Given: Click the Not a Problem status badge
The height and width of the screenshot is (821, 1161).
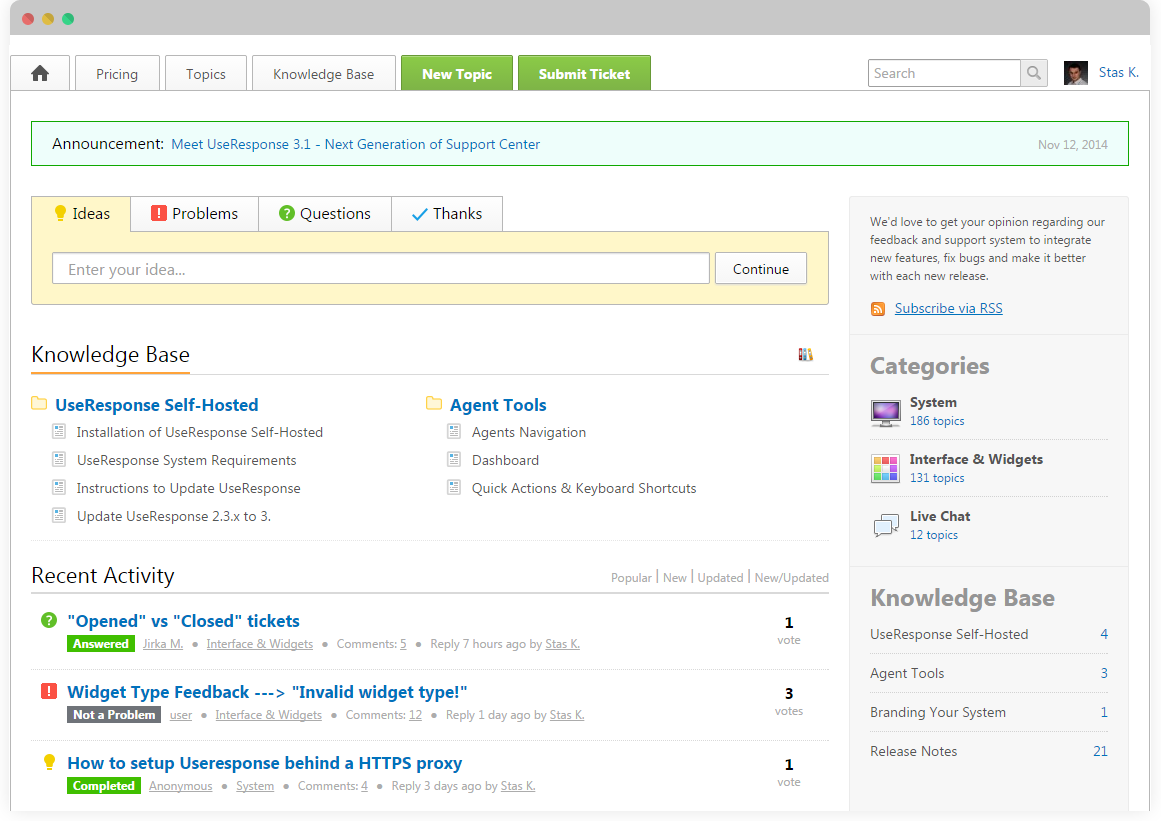Looking at the screenshot, I should tap(114, 715).
